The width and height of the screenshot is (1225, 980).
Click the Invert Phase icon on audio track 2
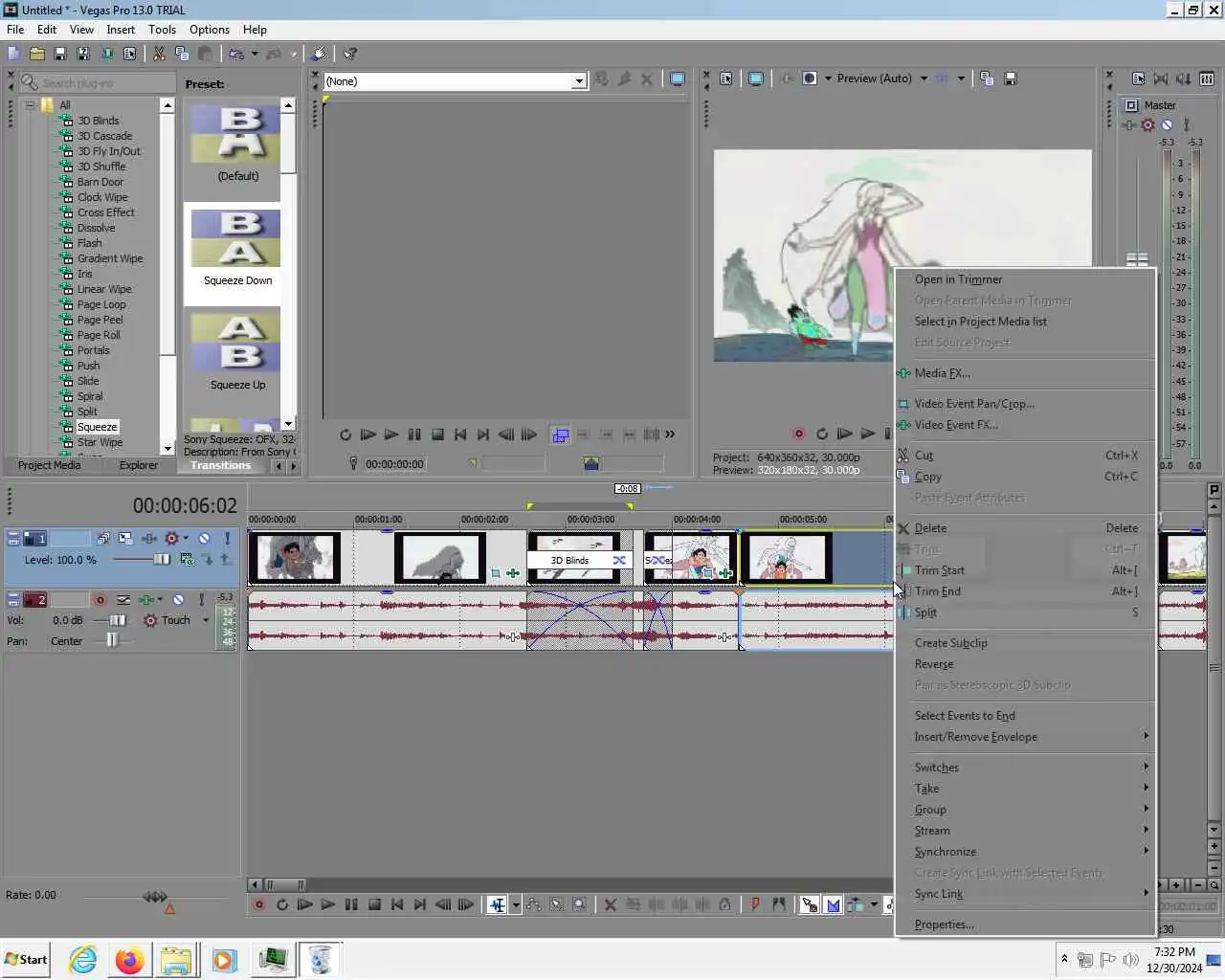coord(123,600)
